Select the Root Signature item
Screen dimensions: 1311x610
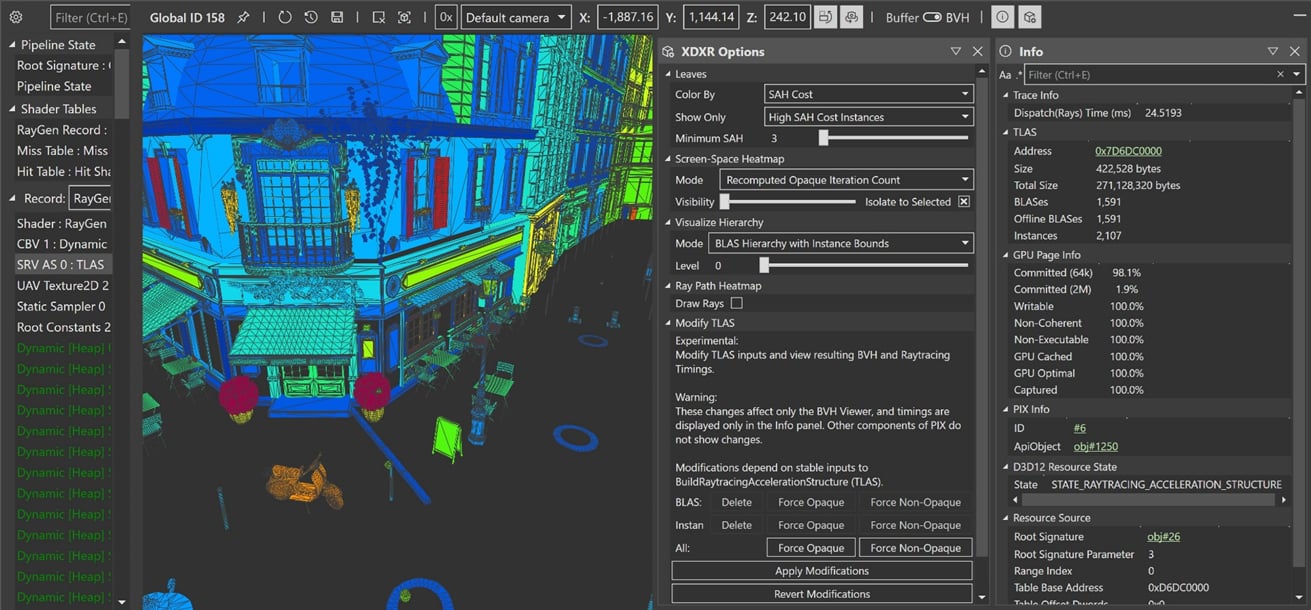[x=63, y=65]
